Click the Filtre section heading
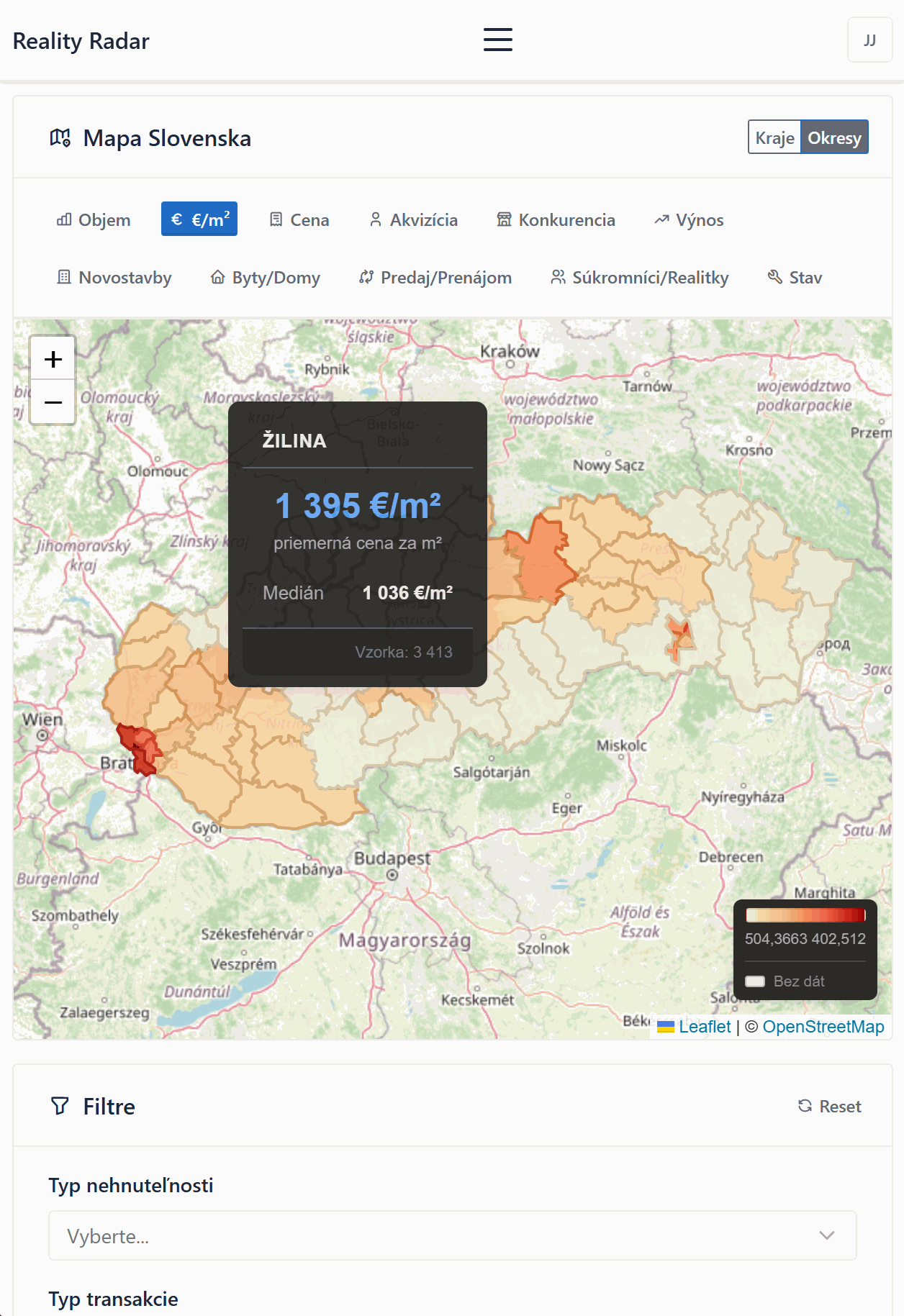The height and width of the screenshot is (1316, 904). [109, 1106]
